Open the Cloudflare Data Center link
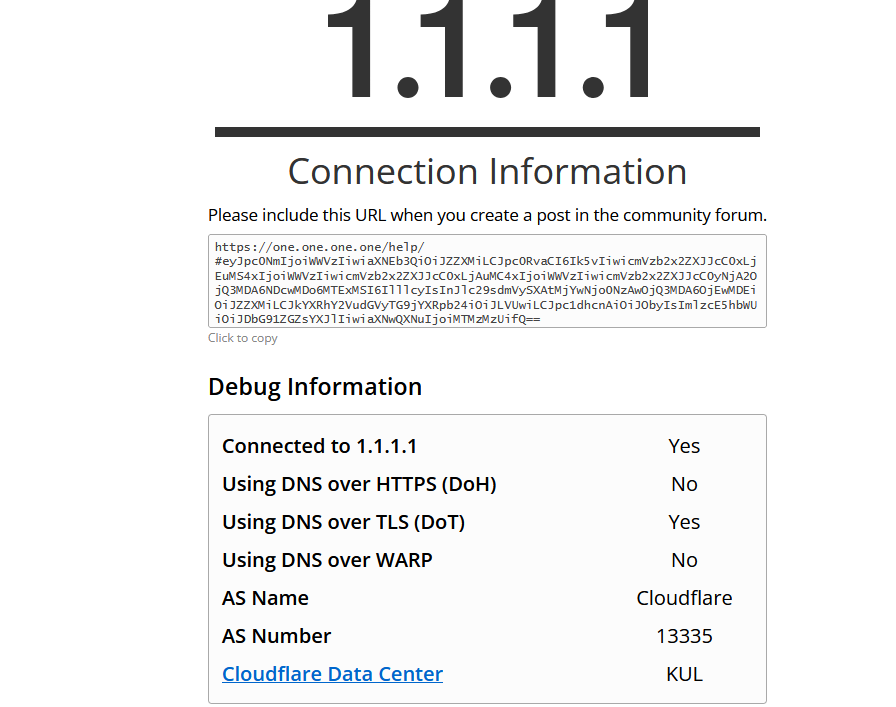The width and height of the screenshot is (896, 707). pos(332,674)
